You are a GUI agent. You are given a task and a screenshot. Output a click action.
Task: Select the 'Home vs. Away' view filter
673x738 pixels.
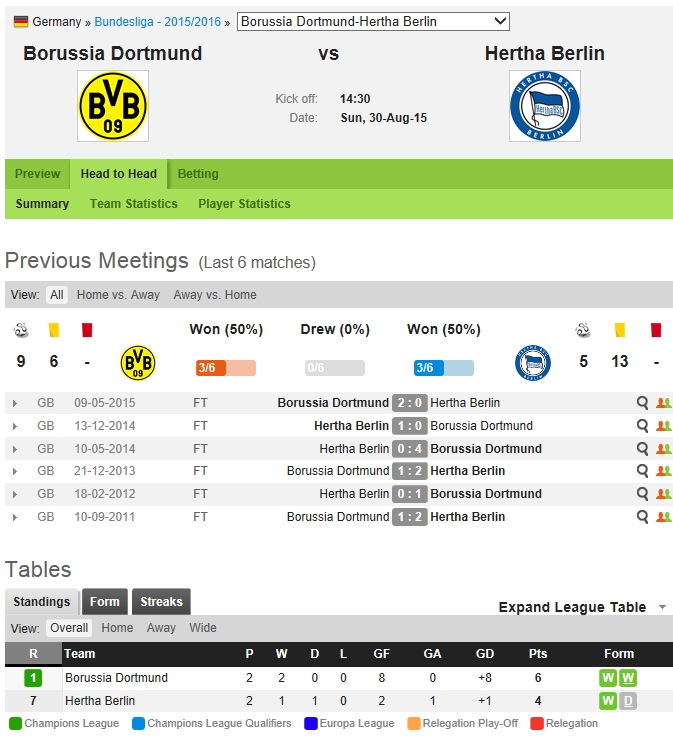point(118,295)
